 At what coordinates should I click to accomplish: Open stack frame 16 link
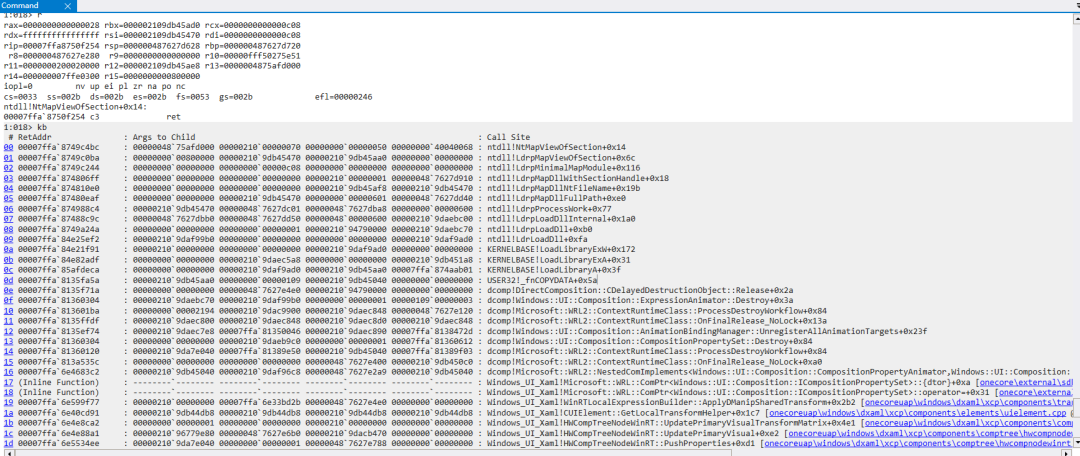pyautogui.click(x=8, y=372)
